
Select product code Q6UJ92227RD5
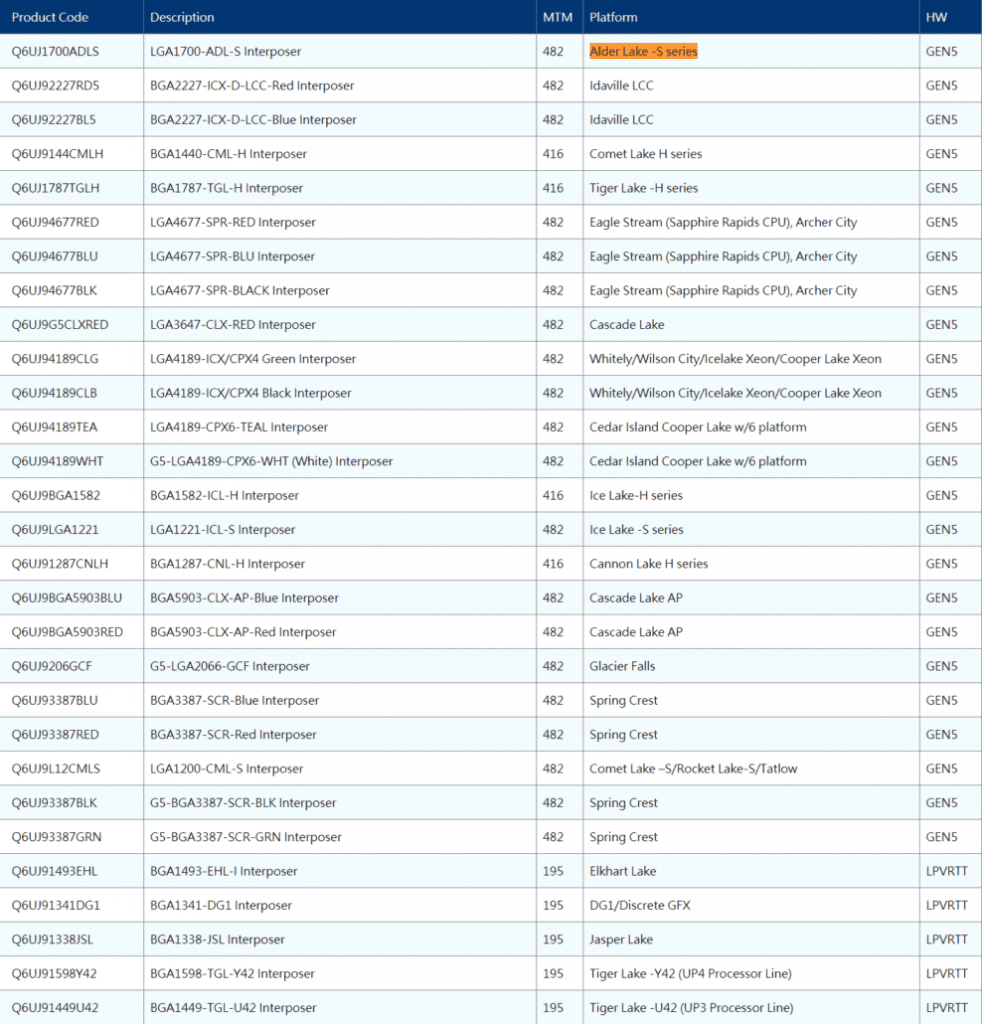pyautogui.click(x=55, y=86)
